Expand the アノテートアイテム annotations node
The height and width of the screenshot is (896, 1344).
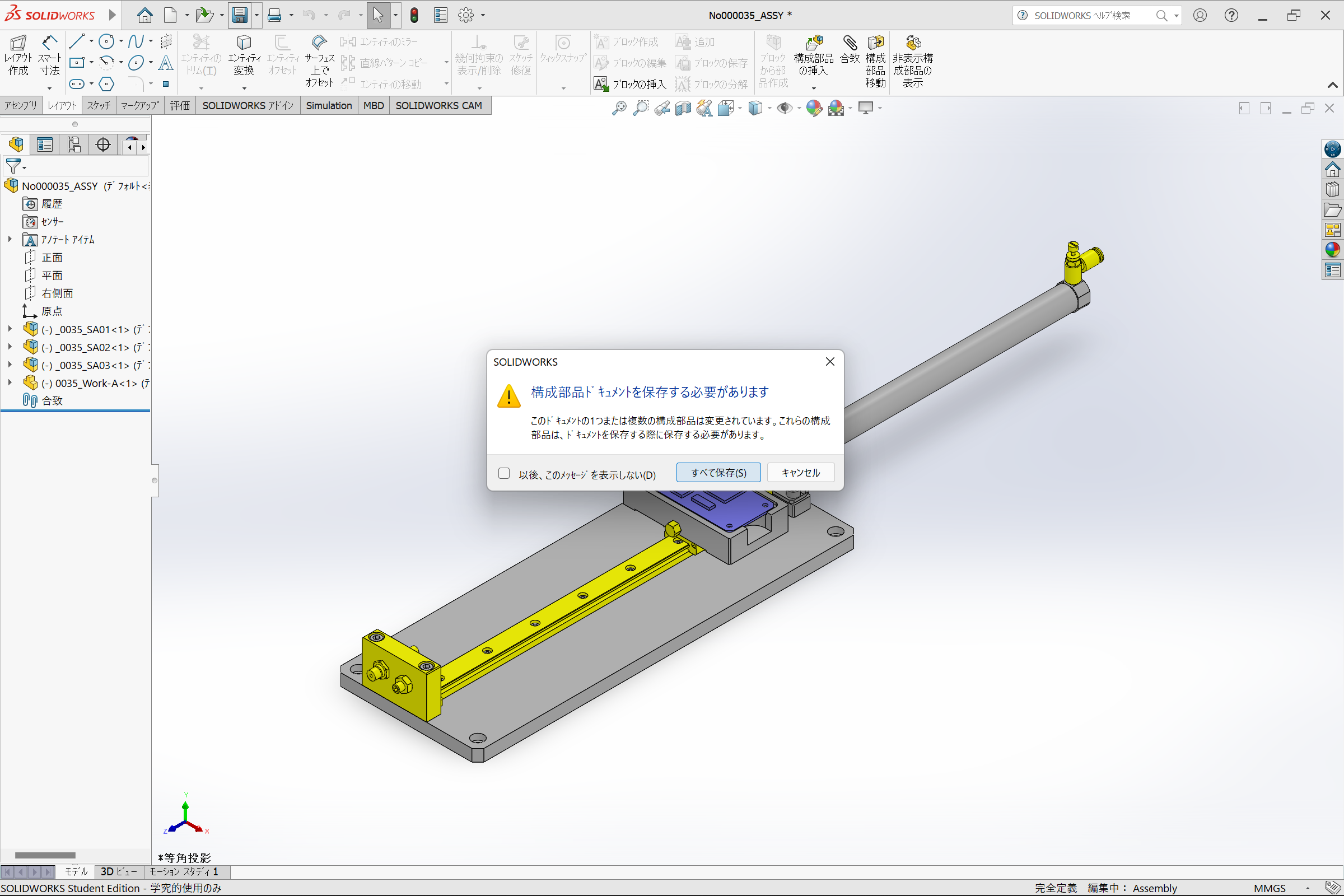(x=10, y=240)
